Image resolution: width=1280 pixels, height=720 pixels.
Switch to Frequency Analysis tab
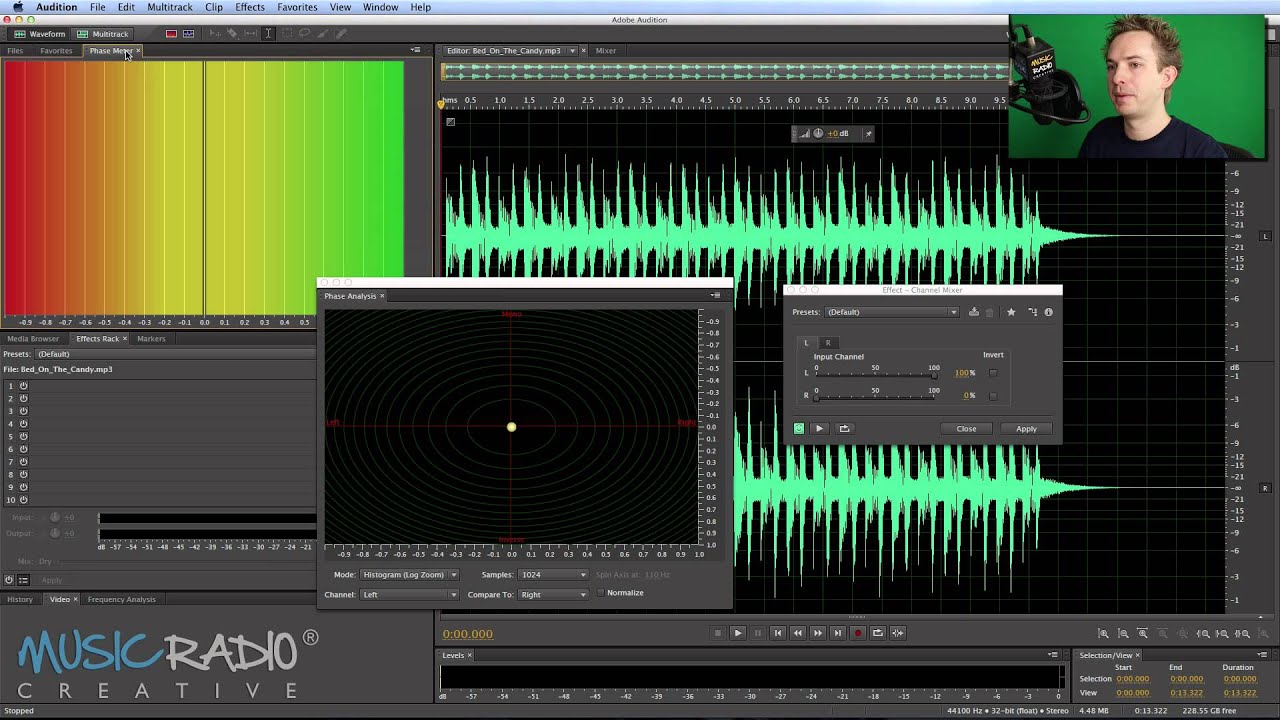pos(121,600)
